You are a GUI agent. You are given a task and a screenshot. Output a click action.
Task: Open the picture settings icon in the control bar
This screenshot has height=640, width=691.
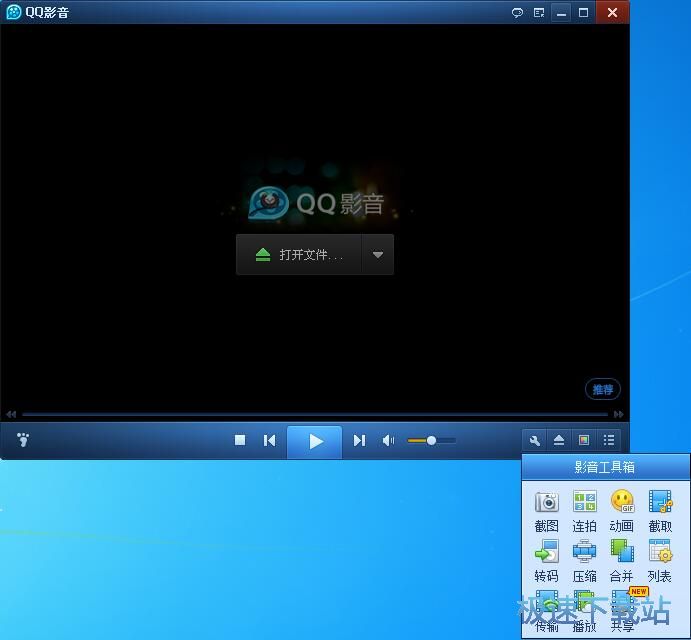coord(583,440)
